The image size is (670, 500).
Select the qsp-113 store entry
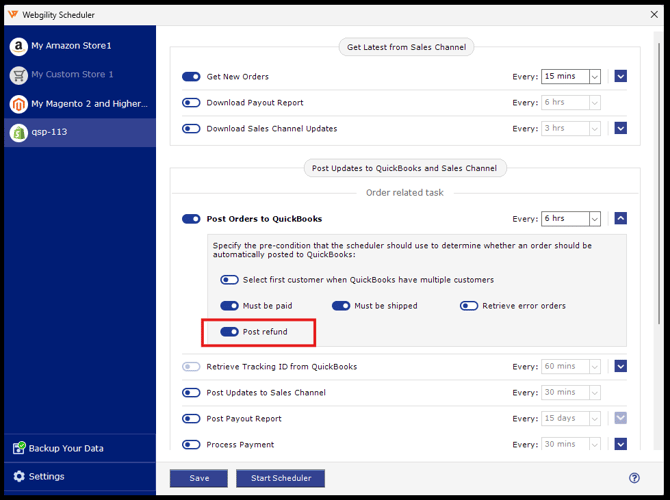point(50,132)
